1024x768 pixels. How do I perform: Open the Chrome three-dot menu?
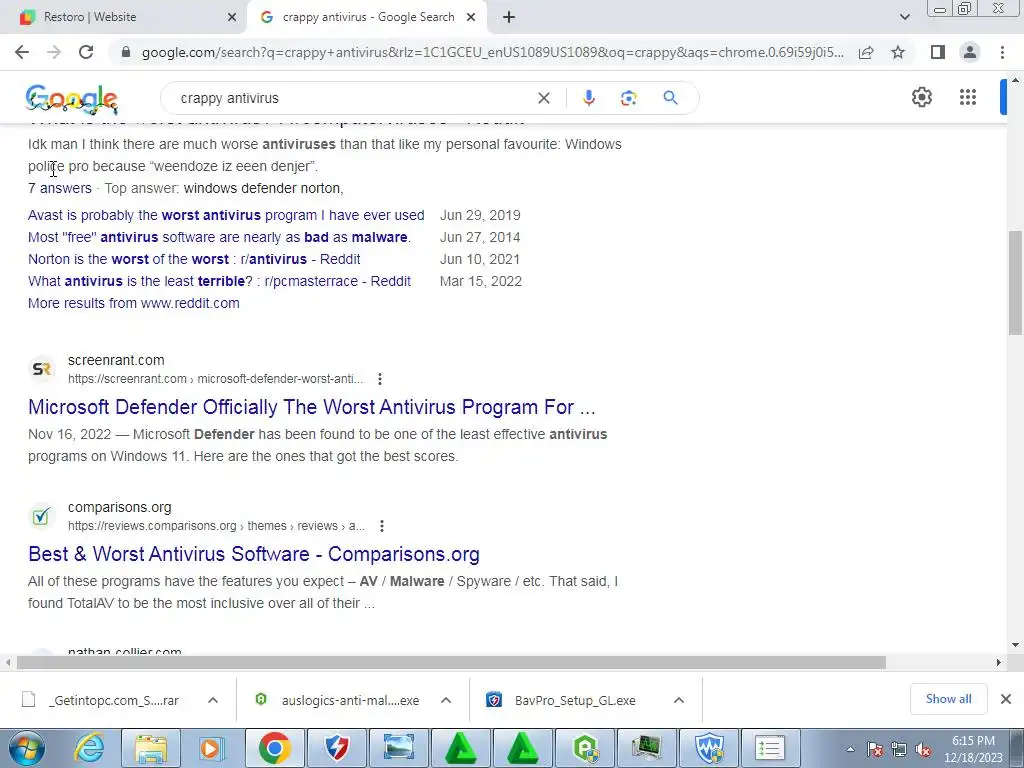pyautogui.click(x=1002, y=52)
